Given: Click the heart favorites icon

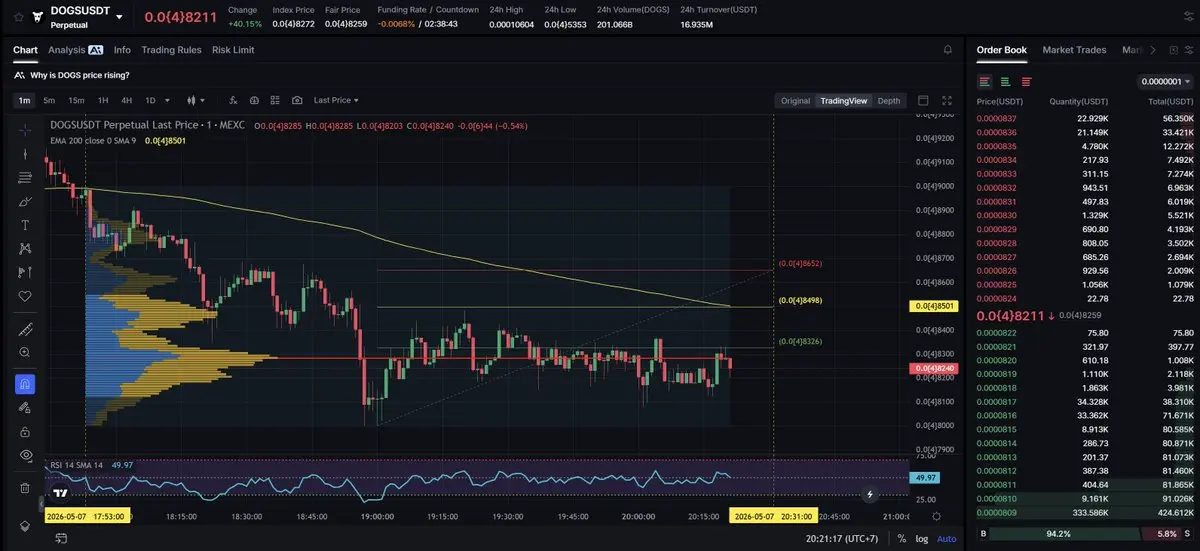Looking at the screenshot, I should pyautogui.click(x=25, y=296).
